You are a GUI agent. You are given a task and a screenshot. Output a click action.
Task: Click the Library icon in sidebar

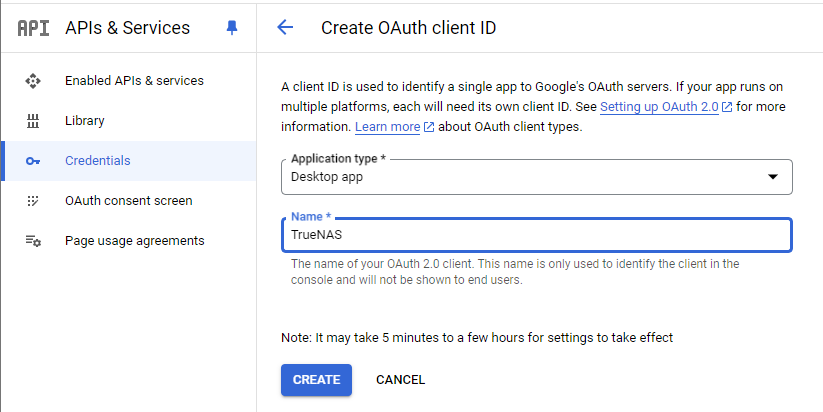(33, 121)
